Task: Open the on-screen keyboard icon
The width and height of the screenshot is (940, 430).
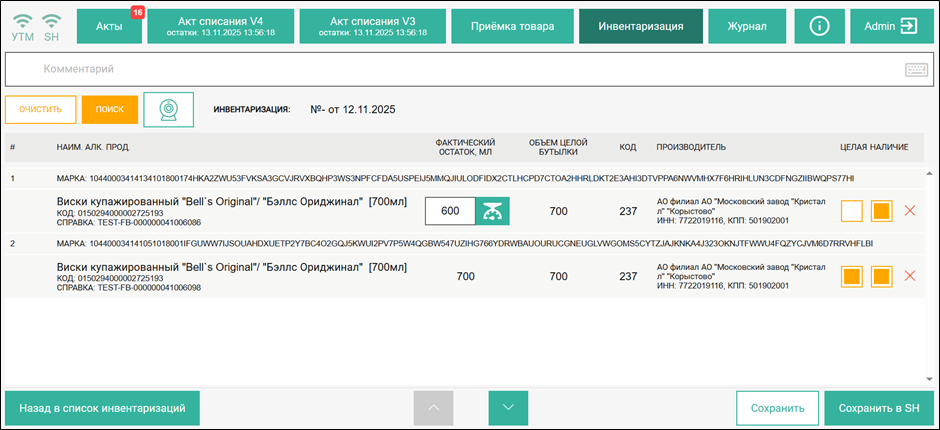Action: coord(916,70)
